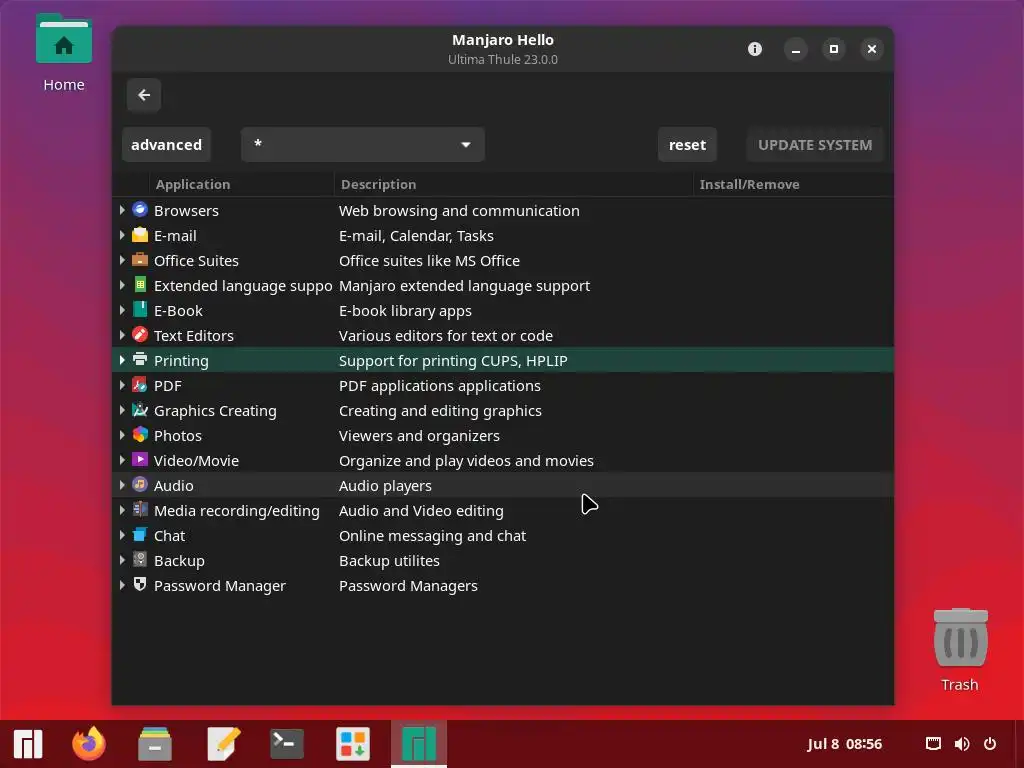
Task: Go back using the arrow button
Action: [x=144, y=95]
